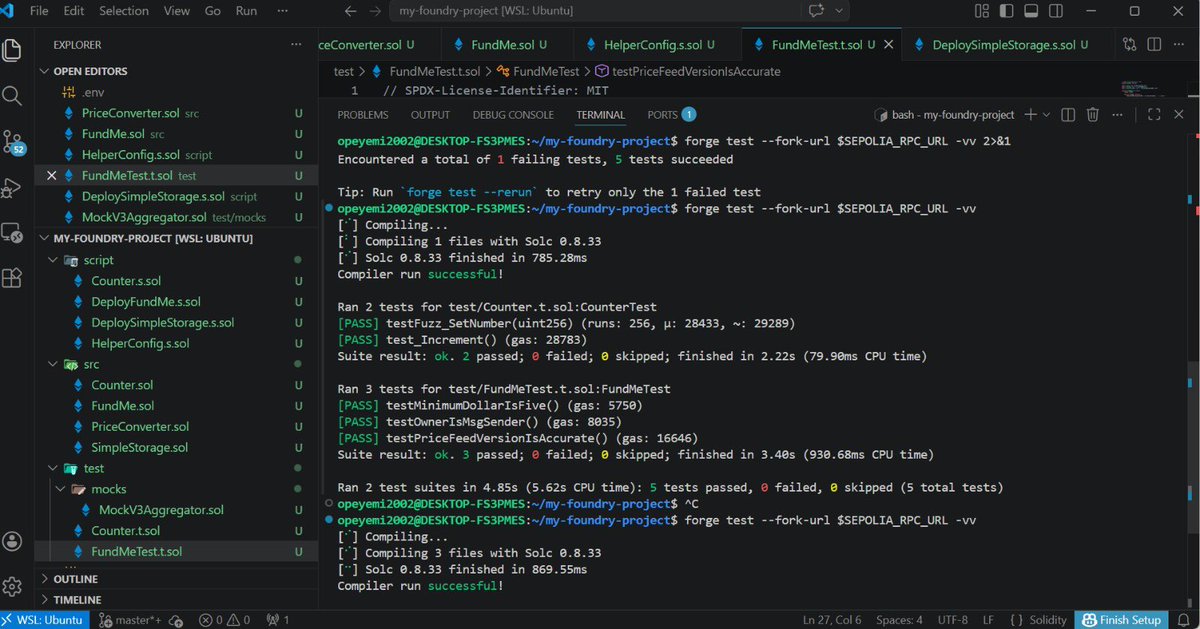Open the Edit menu
Viewport: 1200px width, 629px height.
(73, 11)
